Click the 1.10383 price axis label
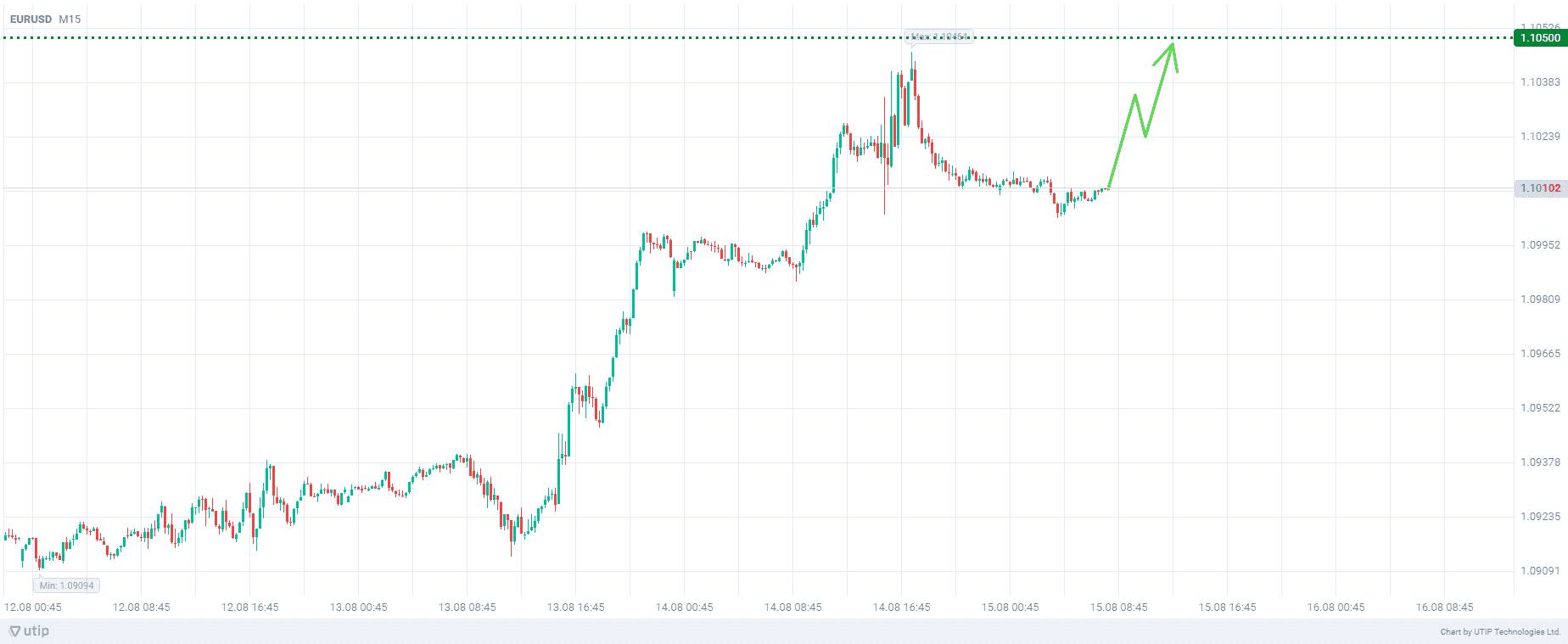The height and width of the screenshot is (644, 1568). (x=1539, y=82)
